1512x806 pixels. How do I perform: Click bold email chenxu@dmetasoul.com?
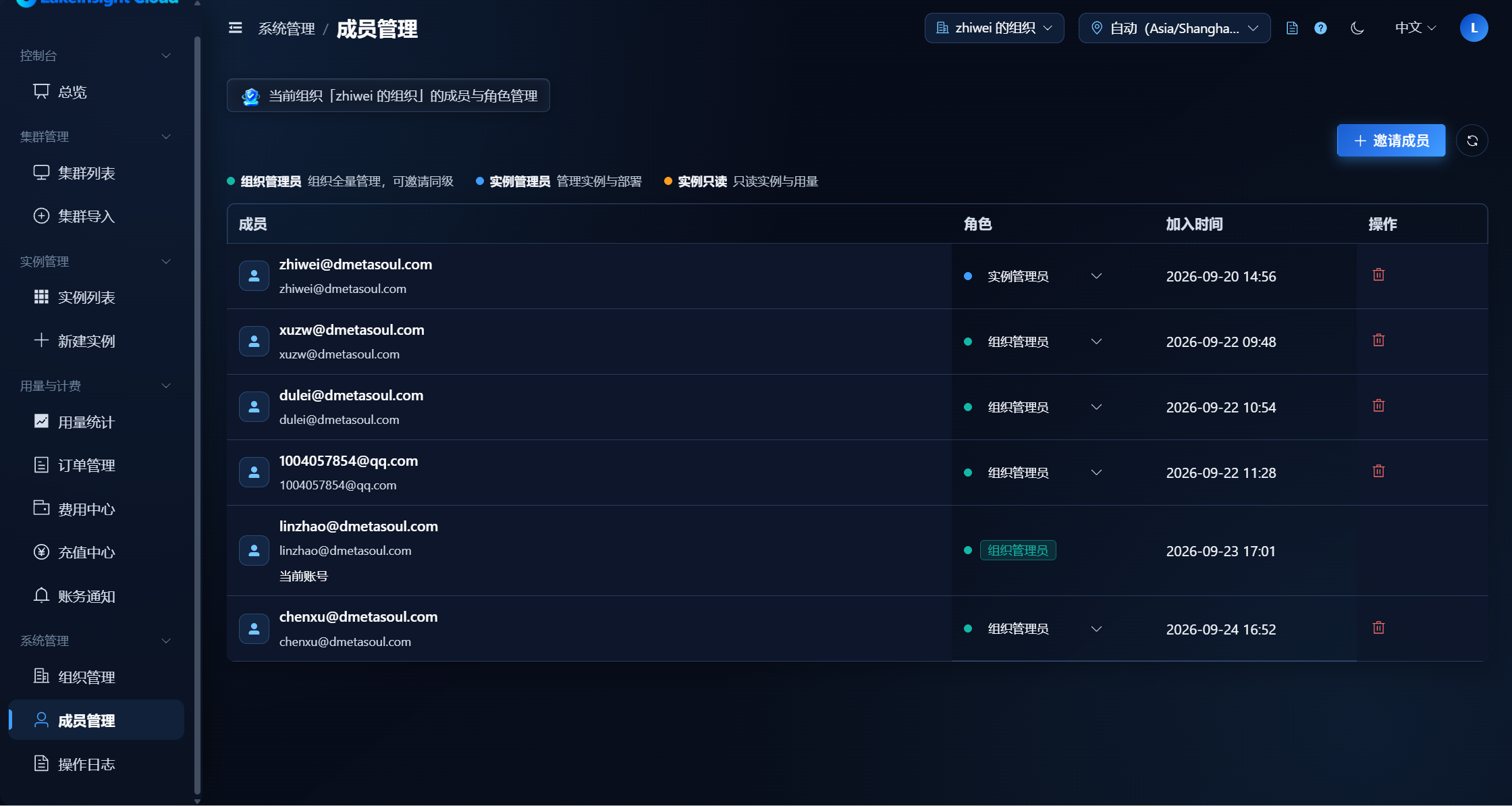358,617
